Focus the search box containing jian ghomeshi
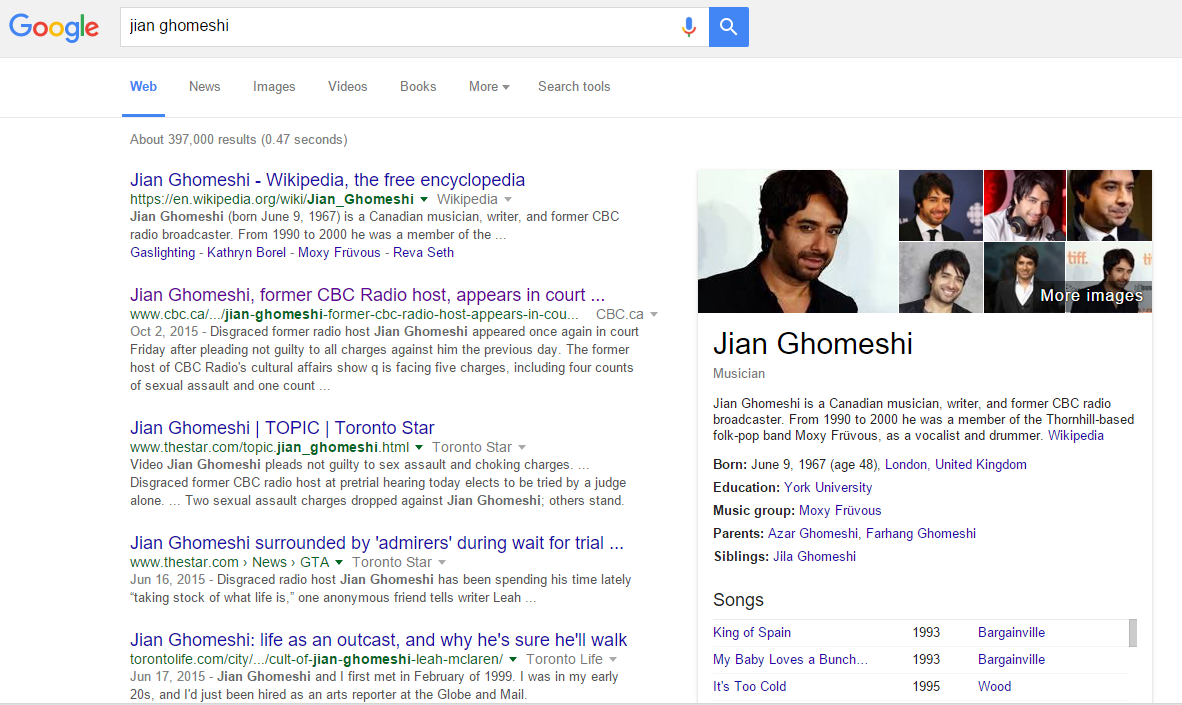The image size is (1182, 705). coord(414,27)
